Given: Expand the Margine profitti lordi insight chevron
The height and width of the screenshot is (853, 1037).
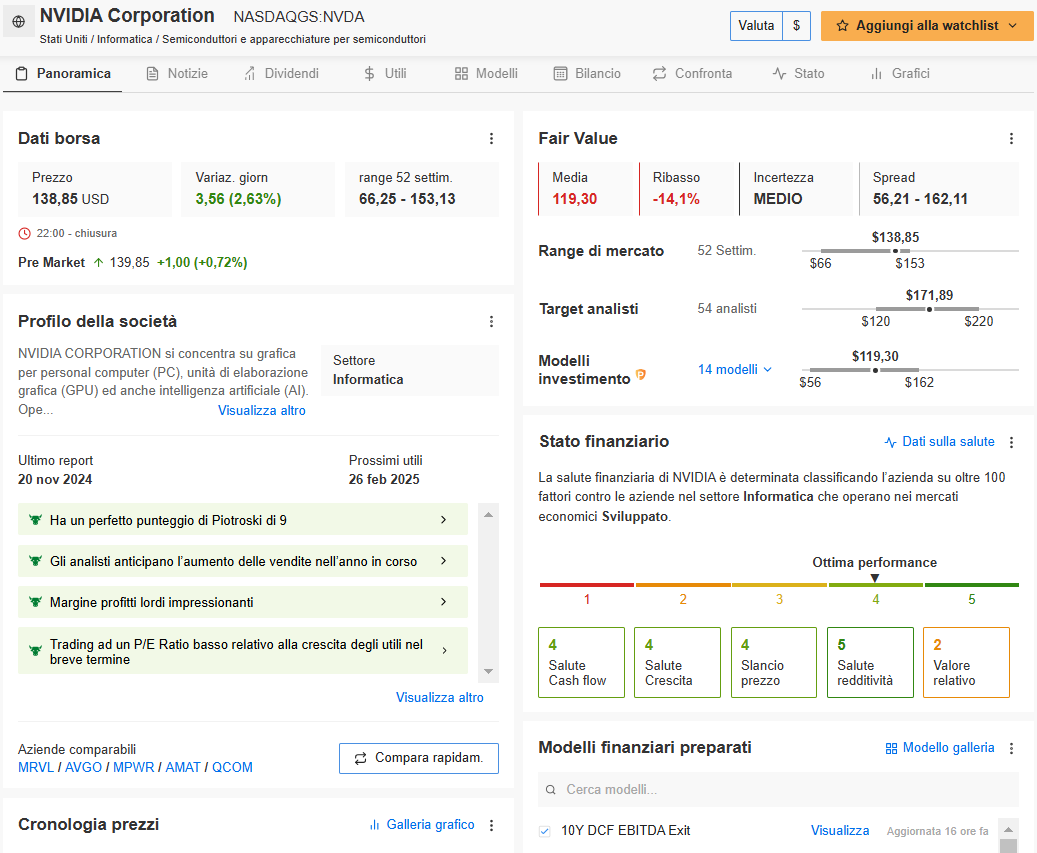Looking at the screenshot, I should point(444,602).
